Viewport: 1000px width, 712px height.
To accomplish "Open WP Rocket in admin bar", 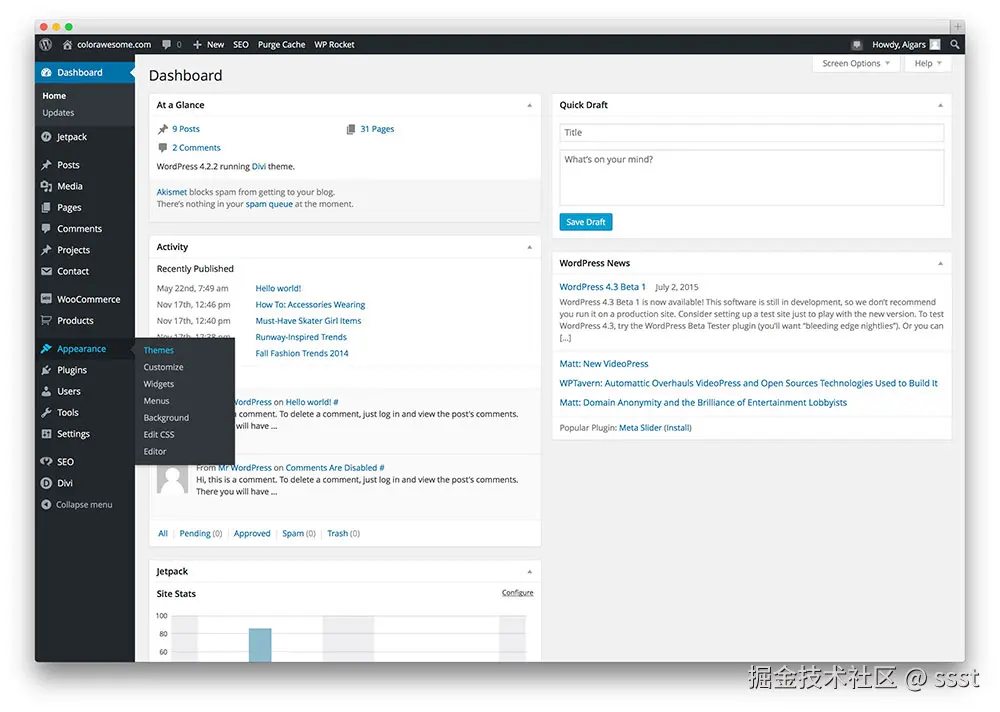I will coord(334,45).
